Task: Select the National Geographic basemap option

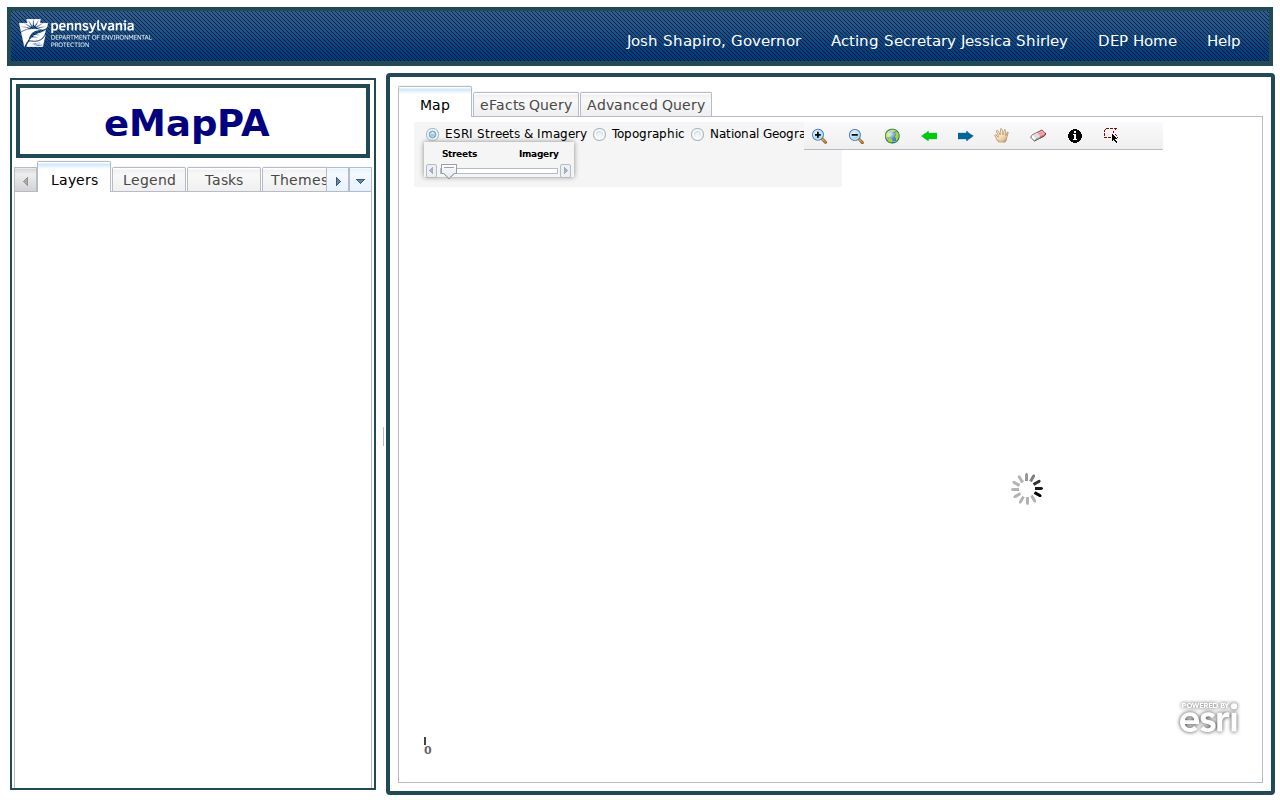Action: [x=697, y=134]
